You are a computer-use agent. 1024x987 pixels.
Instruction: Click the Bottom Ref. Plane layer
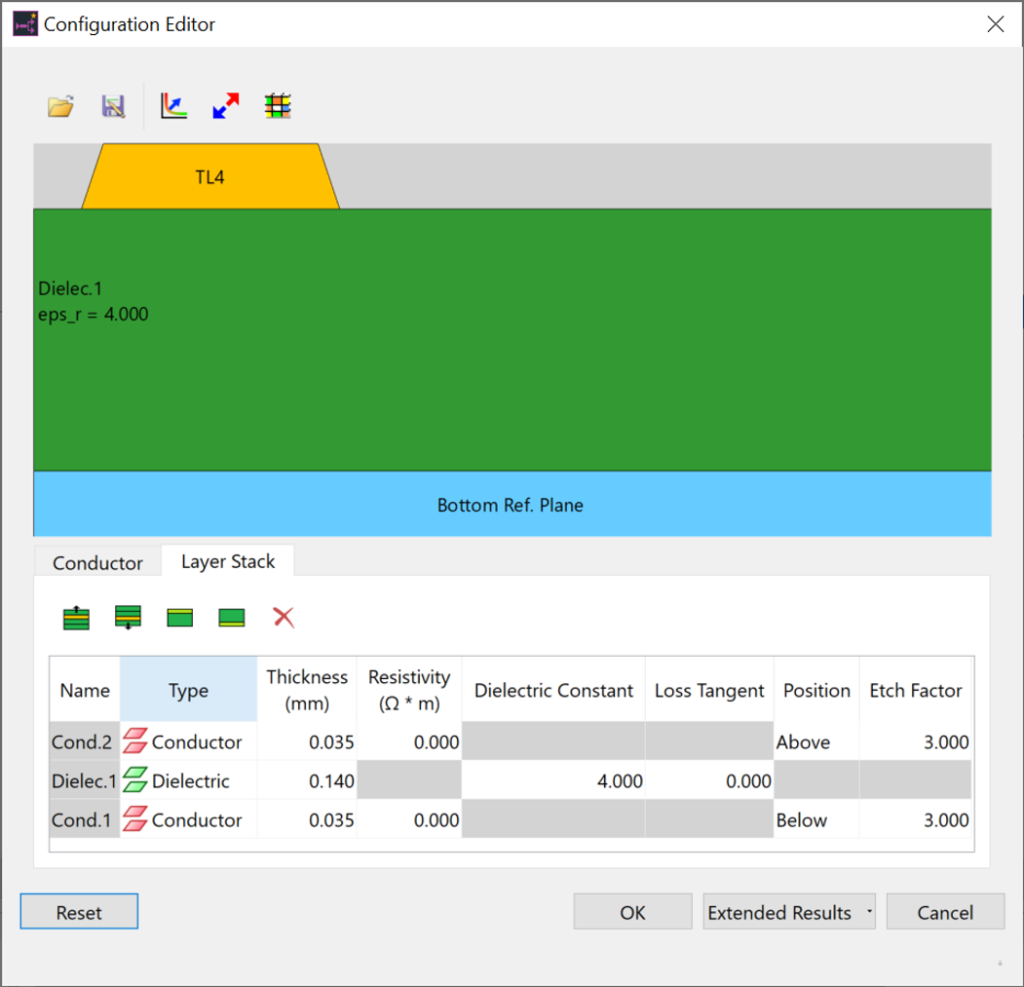pos(512,504)
